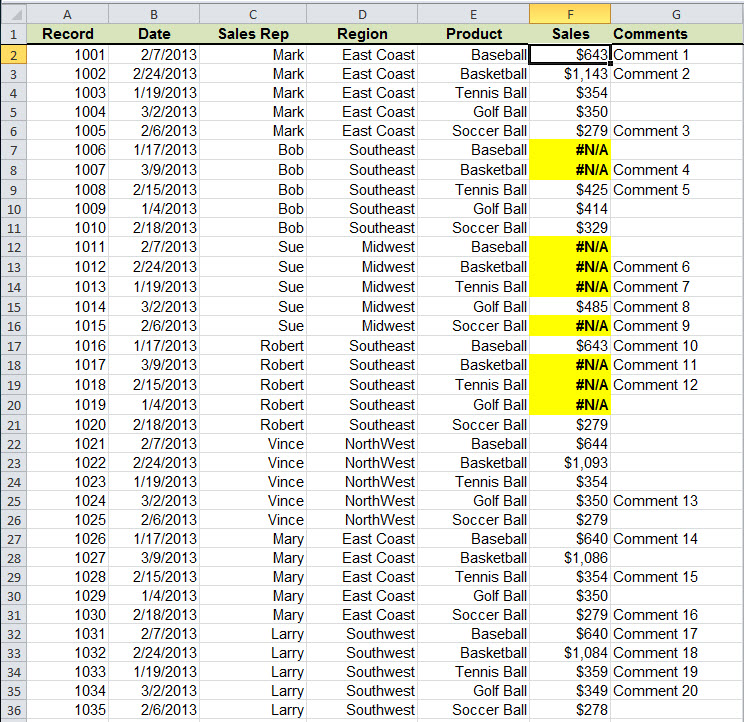The height and width of the screenshot is (722, 744).
Task: Select column C header
Action: (x=253, y=14)
